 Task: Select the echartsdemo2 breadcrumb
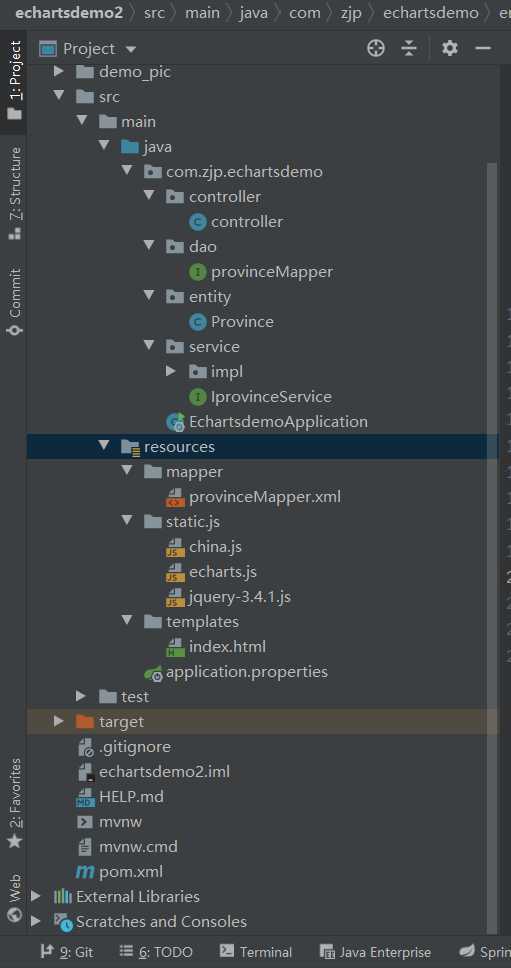tap(69, 12)
